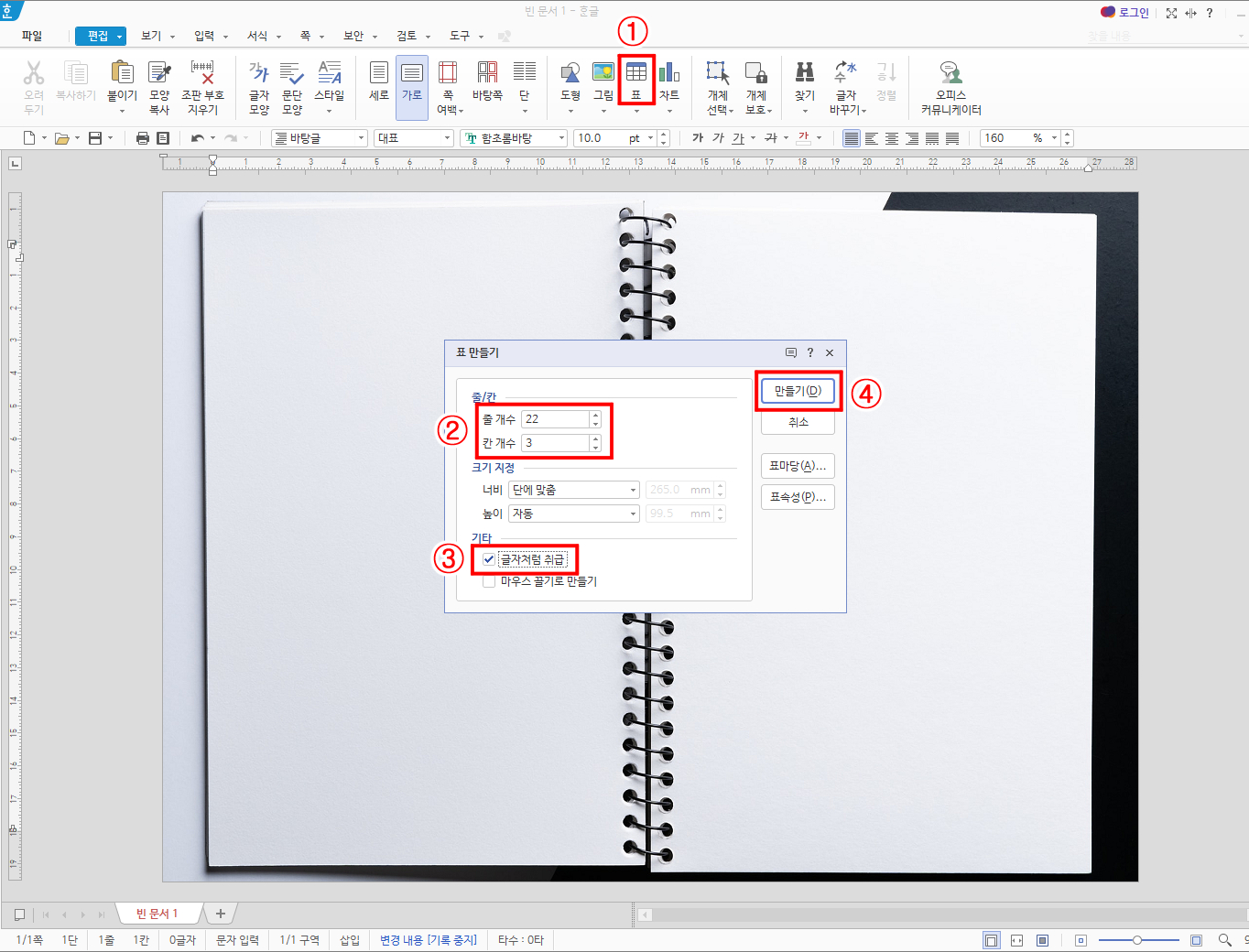The width and height of the screenshot is (1249, 952).
Task: Open the 입력 menu
Action: (x=204, y=36)
